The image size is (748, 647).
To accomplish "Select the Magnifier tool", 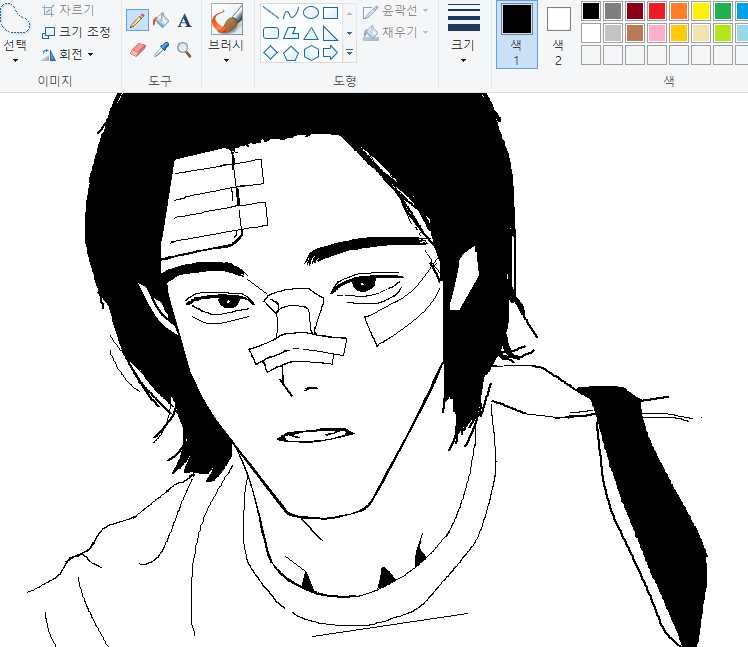I will (x=184, y=50).
